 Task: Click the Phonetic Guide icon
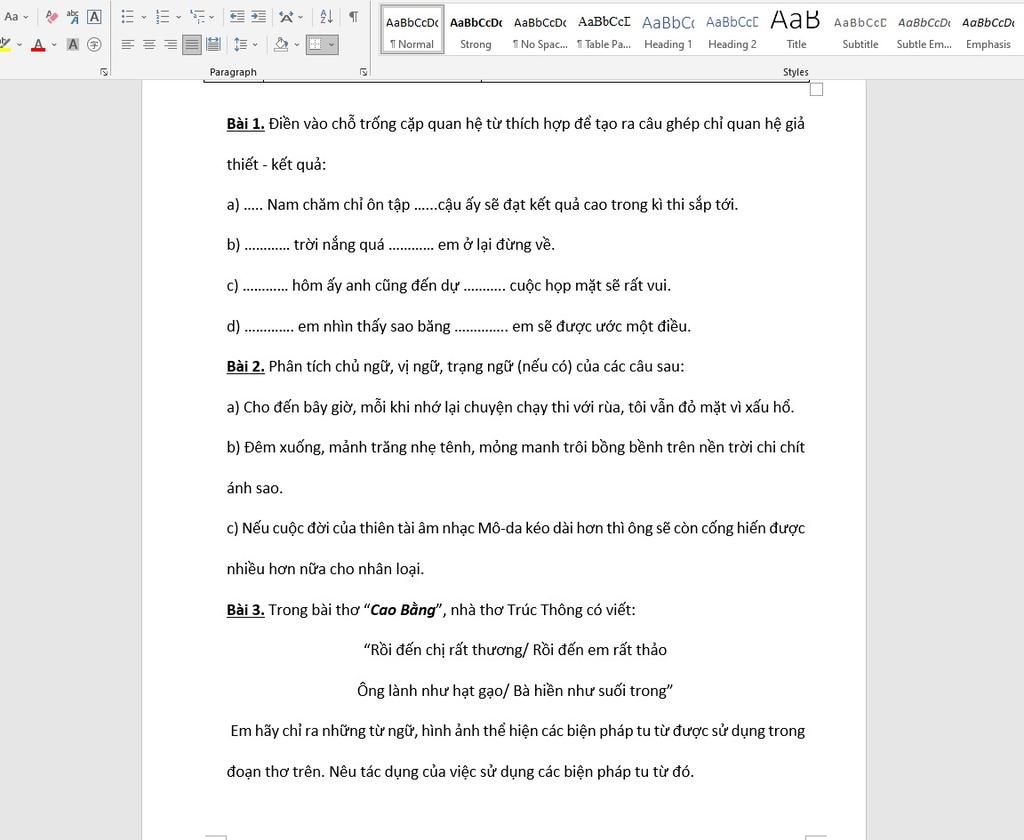(x=72, y=17)
